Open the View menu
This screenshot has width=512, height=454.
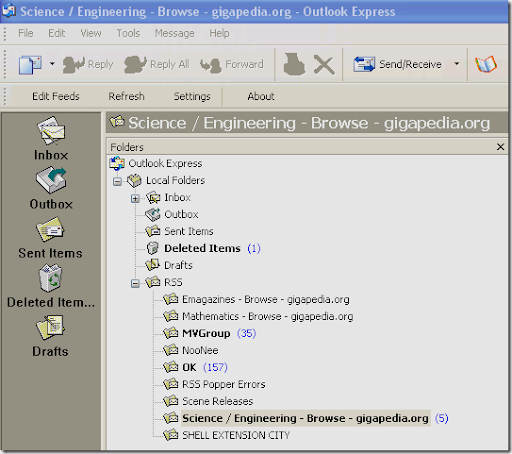click(91, 33)
